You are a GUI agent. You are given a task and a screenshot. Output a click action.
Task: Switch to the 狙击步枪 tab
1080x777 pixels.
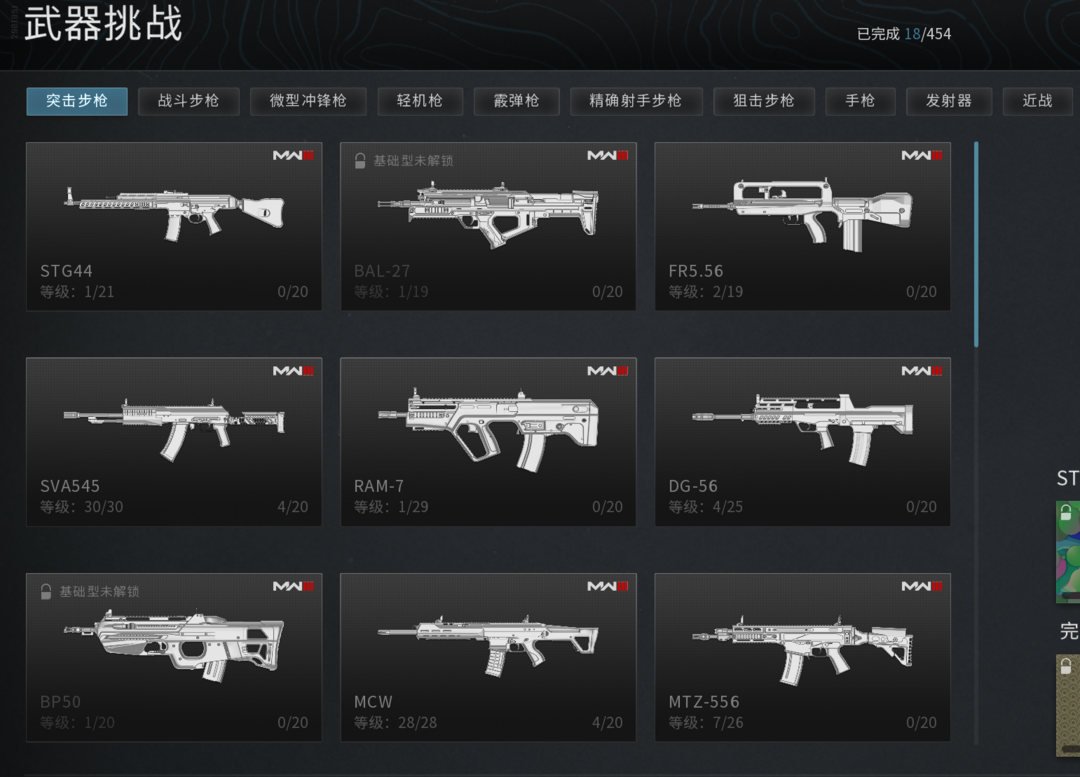[x=764, y=101]
